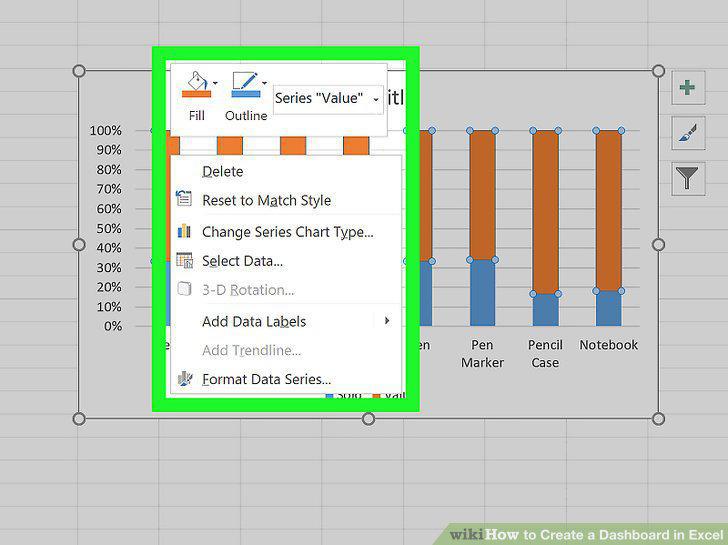Click the Pencil Case axis label
The width and height of the screenshot is (728, 545).
[546, 354]
